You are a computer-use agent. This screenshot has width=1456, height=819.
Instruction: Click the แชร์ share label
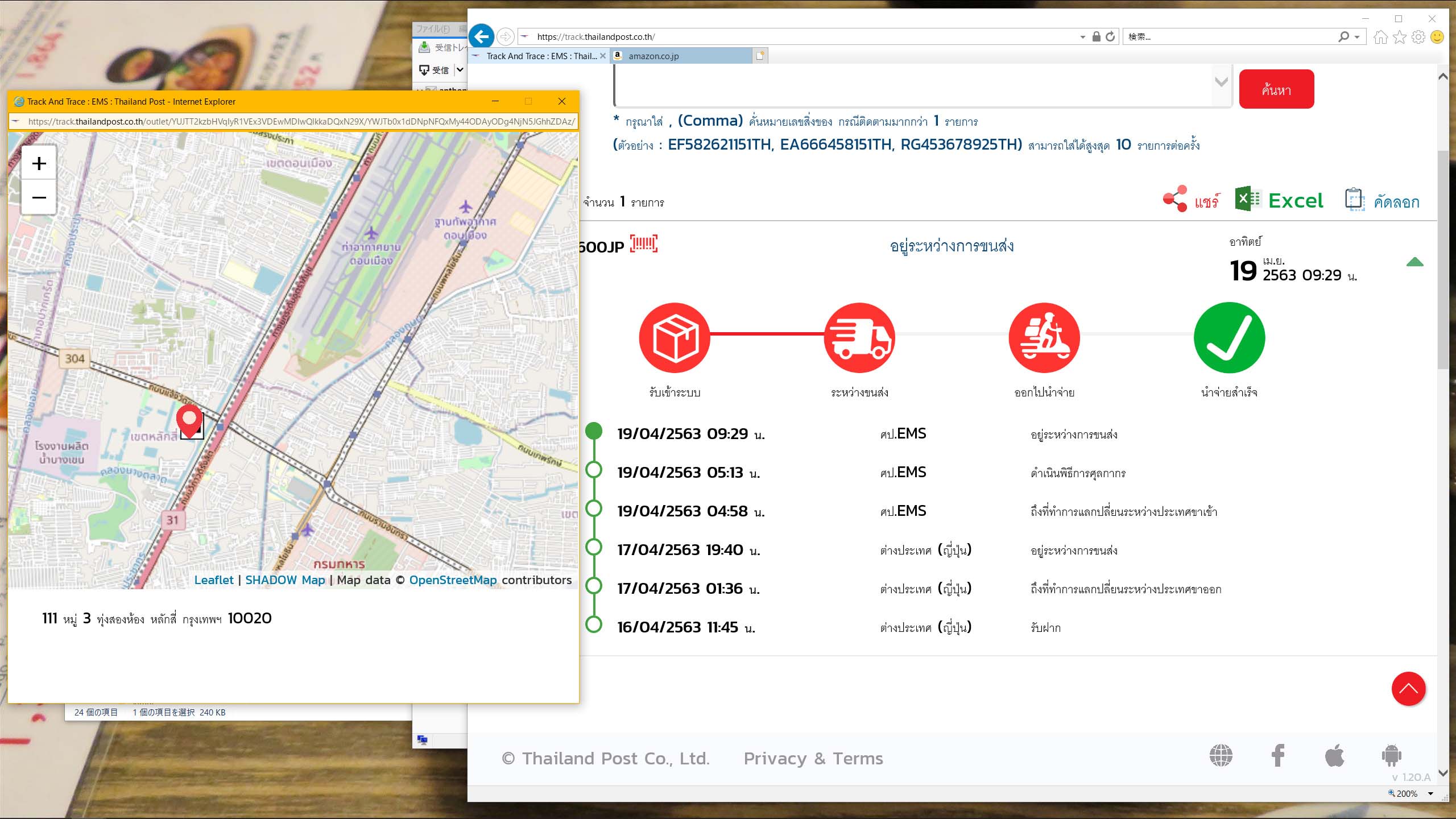pos(1207,201)
